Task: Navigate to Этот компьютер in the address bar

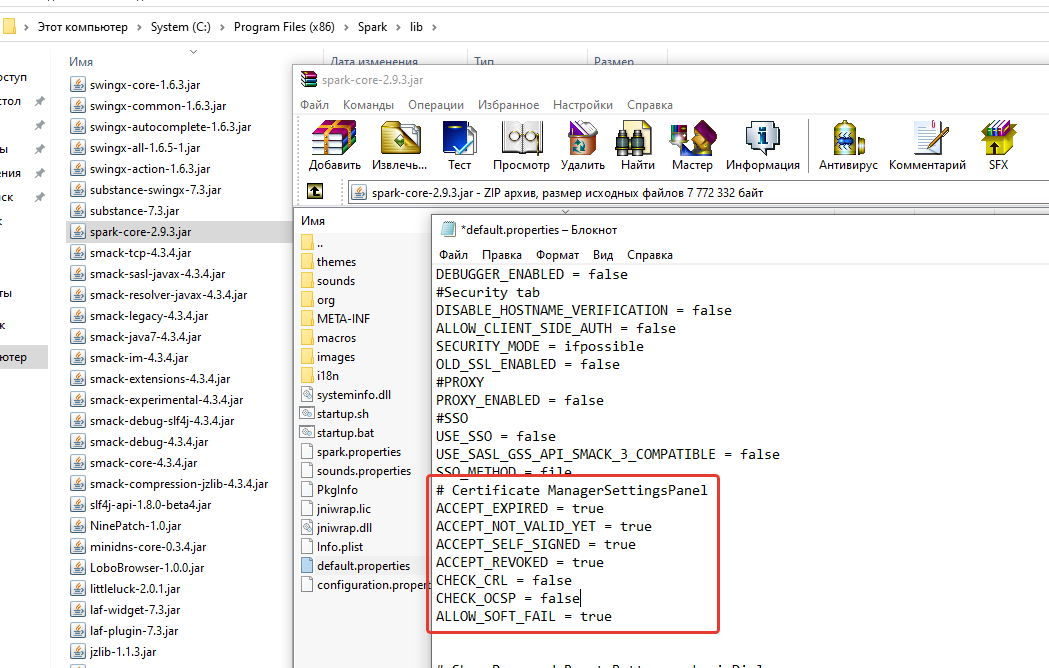Action: (82, 27)
